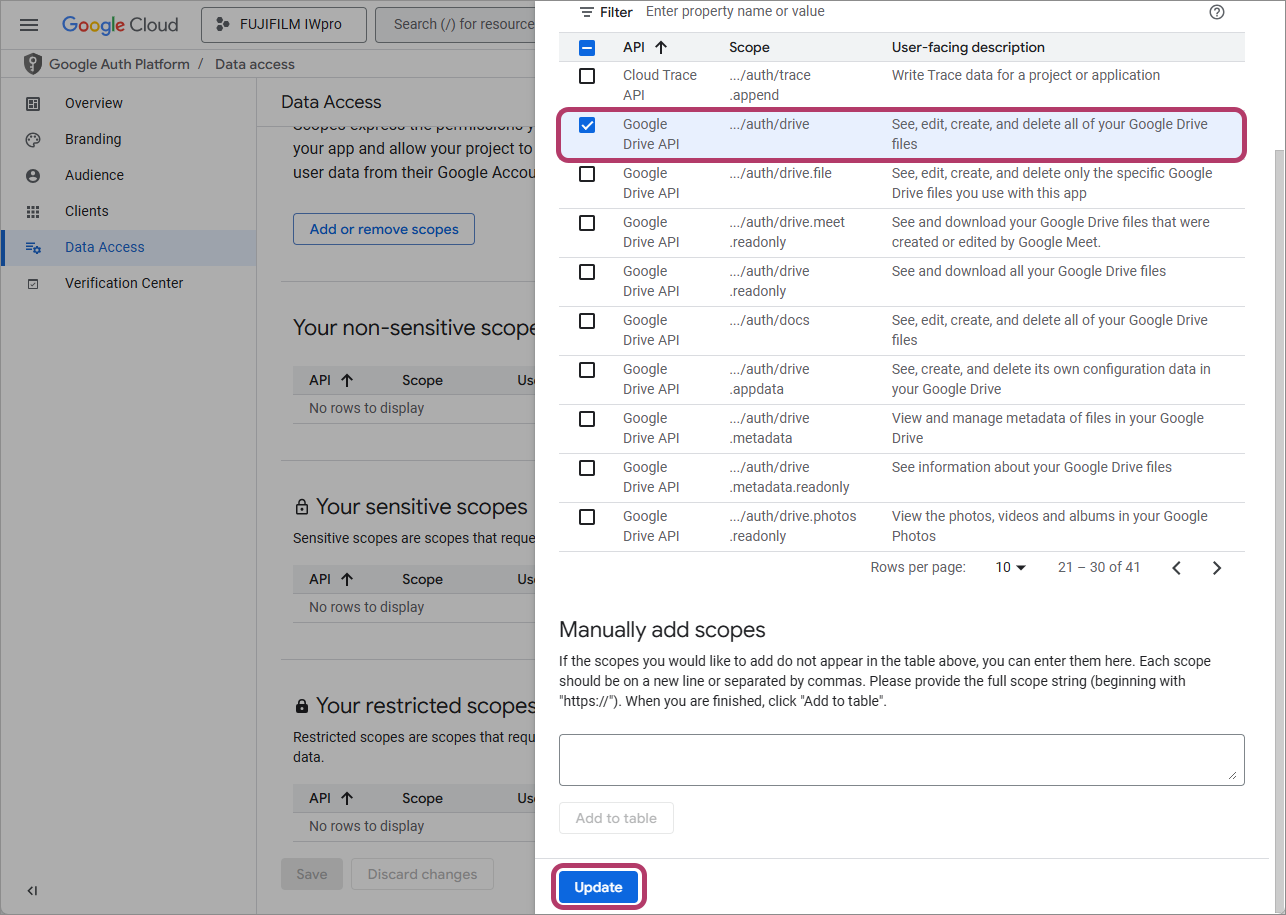Click the Add or remove scopes button
1286x915 pixels.
point(384,229)
